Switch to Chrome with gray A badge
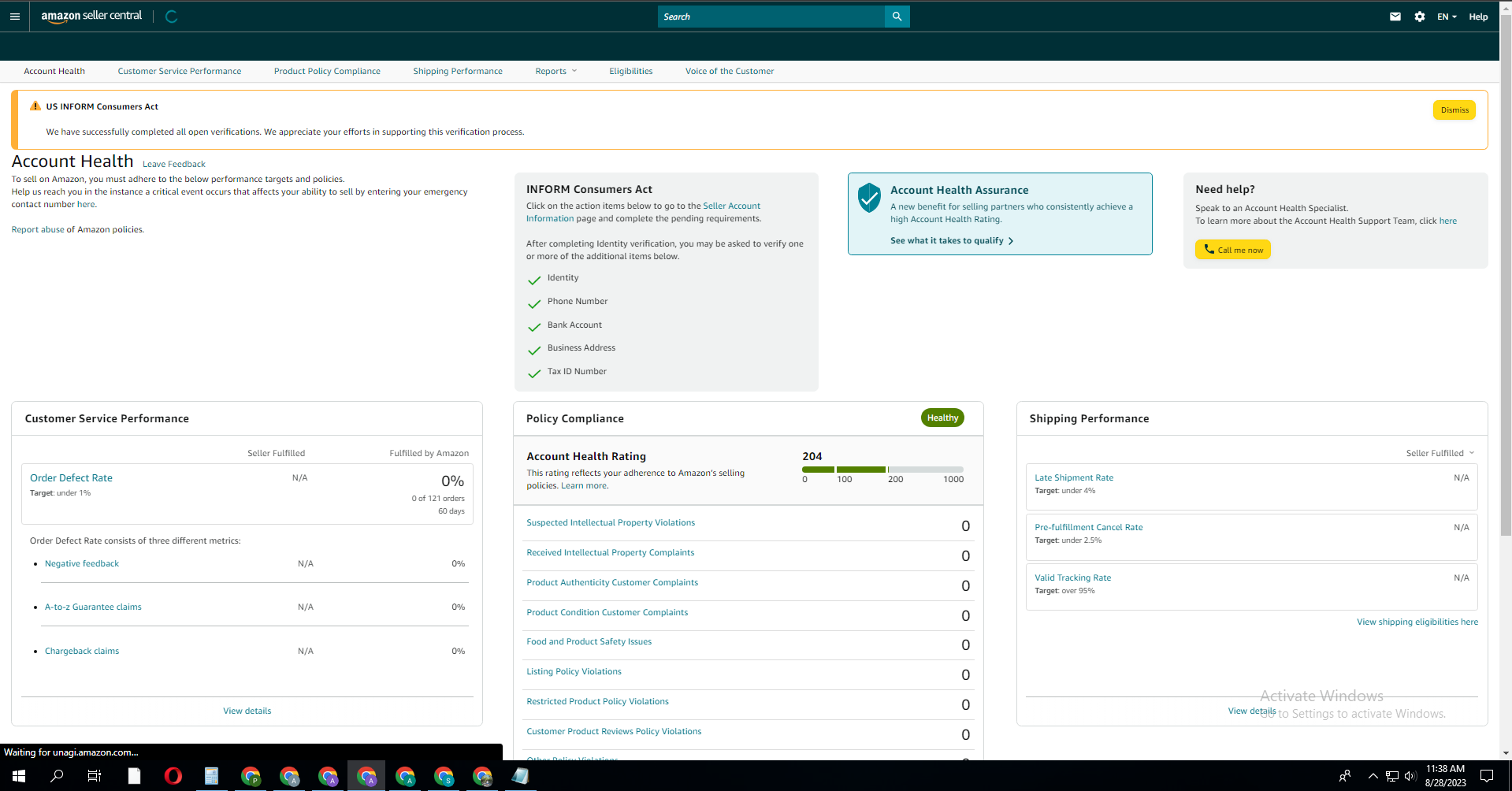 (289, 776)
